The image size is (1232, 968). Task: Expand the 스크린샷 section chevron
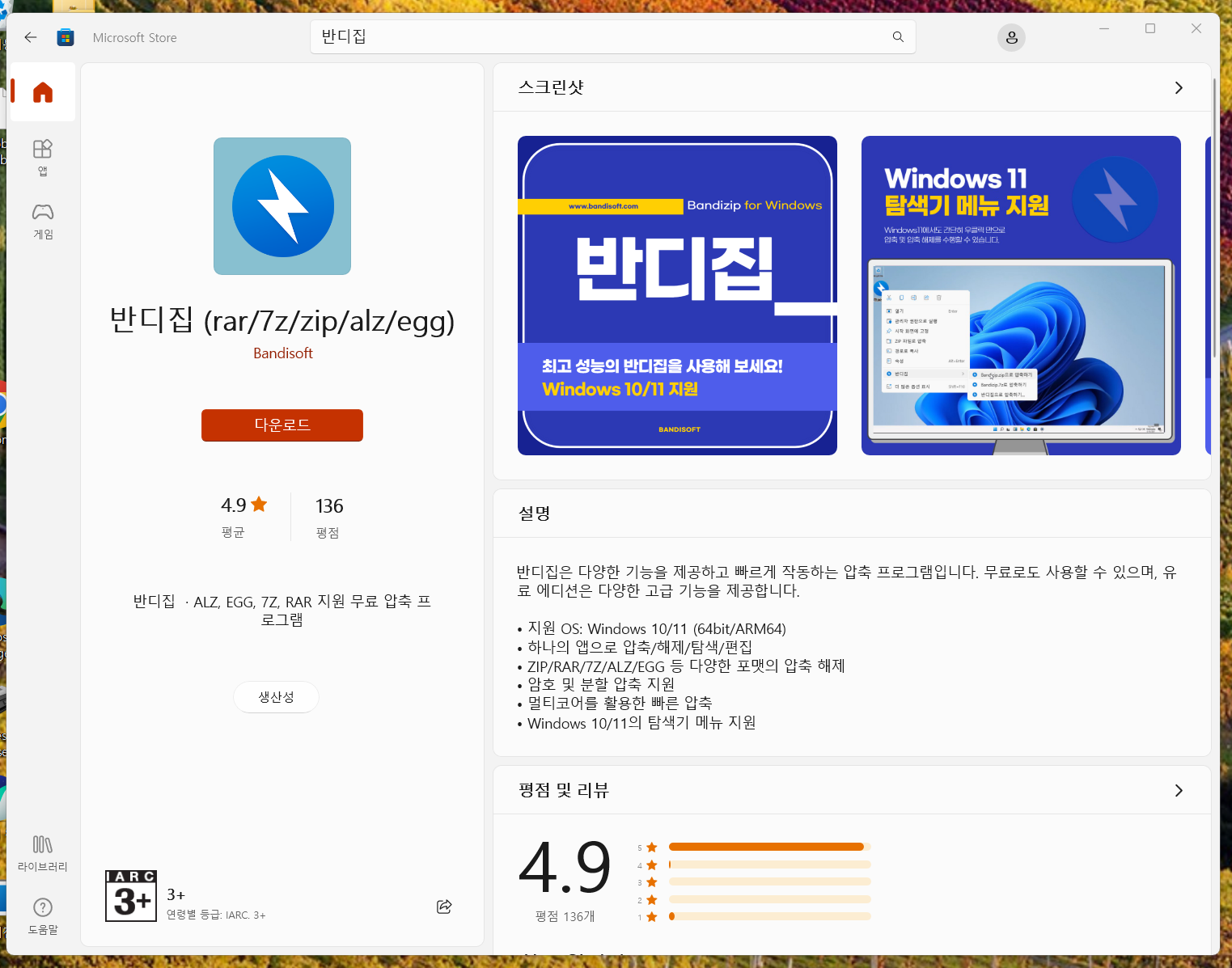1179,87
